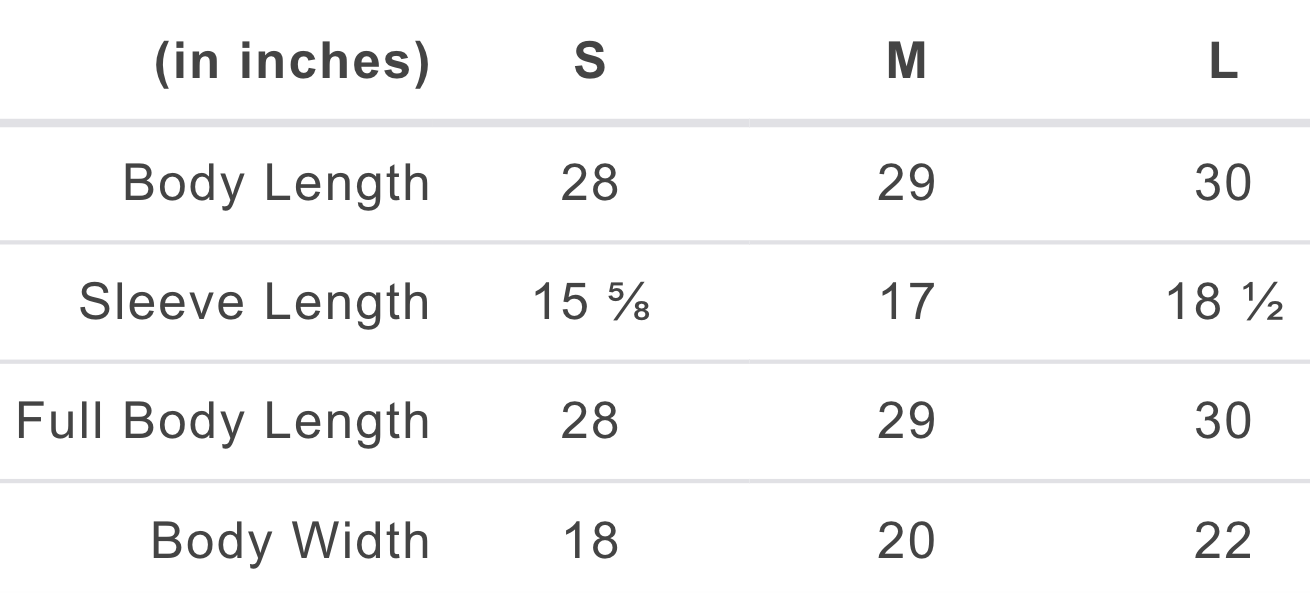Image resolution: width=1310 pixels, height=593 pixels.
Task: Select the M size column header
Action: [906, 63]
